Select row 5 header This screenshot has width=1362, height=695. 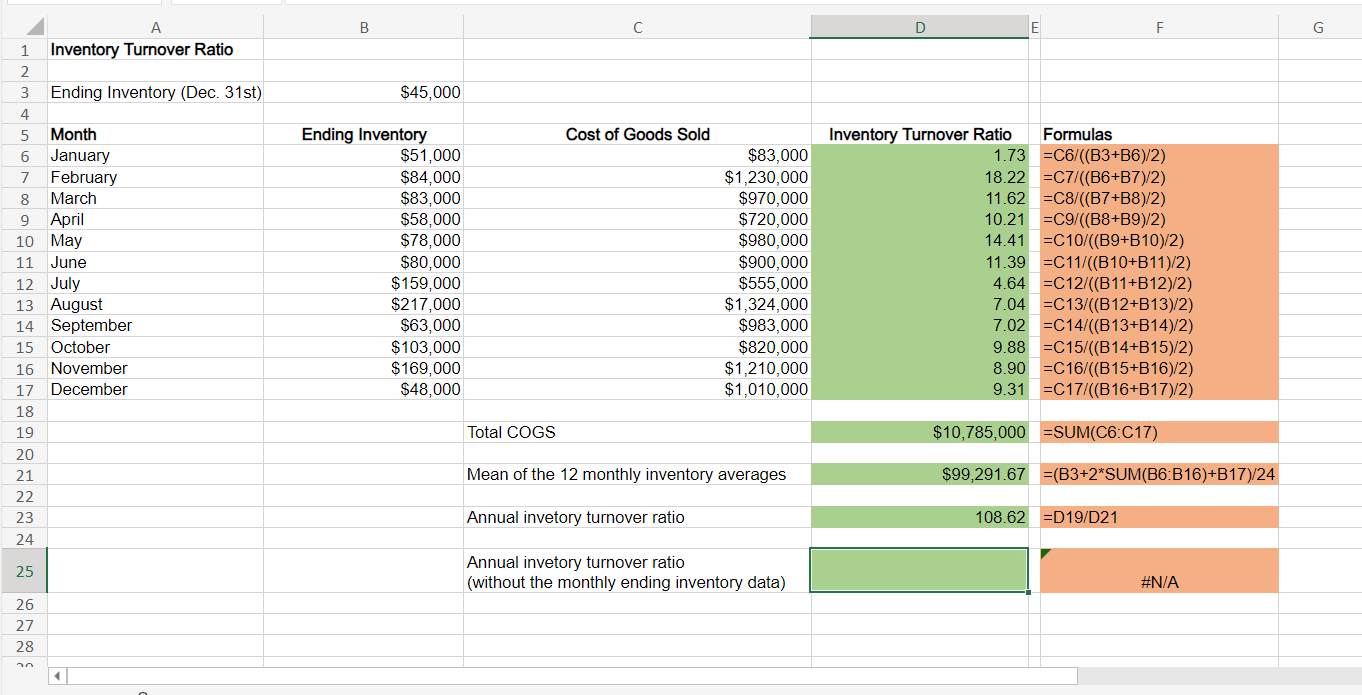(x=24, y=134)
